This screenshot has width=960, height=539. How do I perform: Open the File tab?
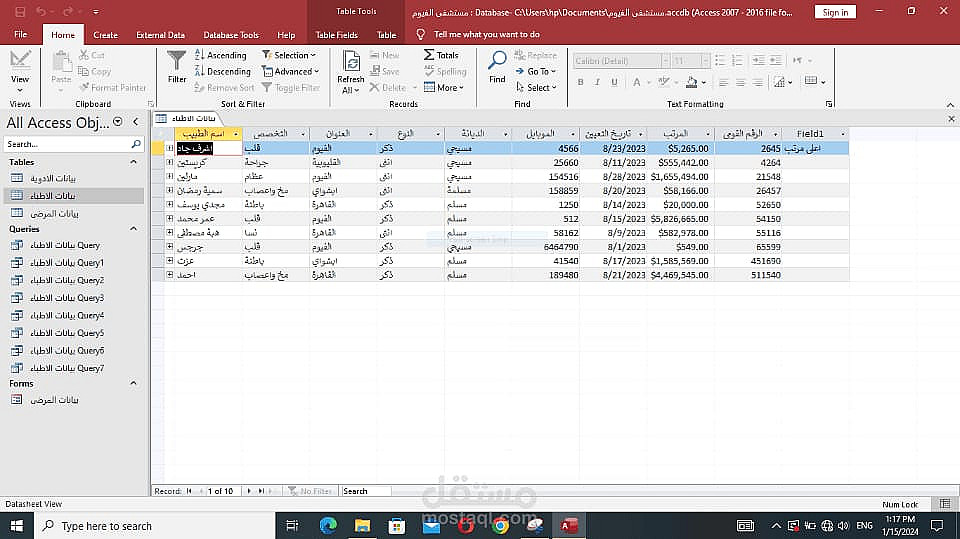(x=21, y=35)
